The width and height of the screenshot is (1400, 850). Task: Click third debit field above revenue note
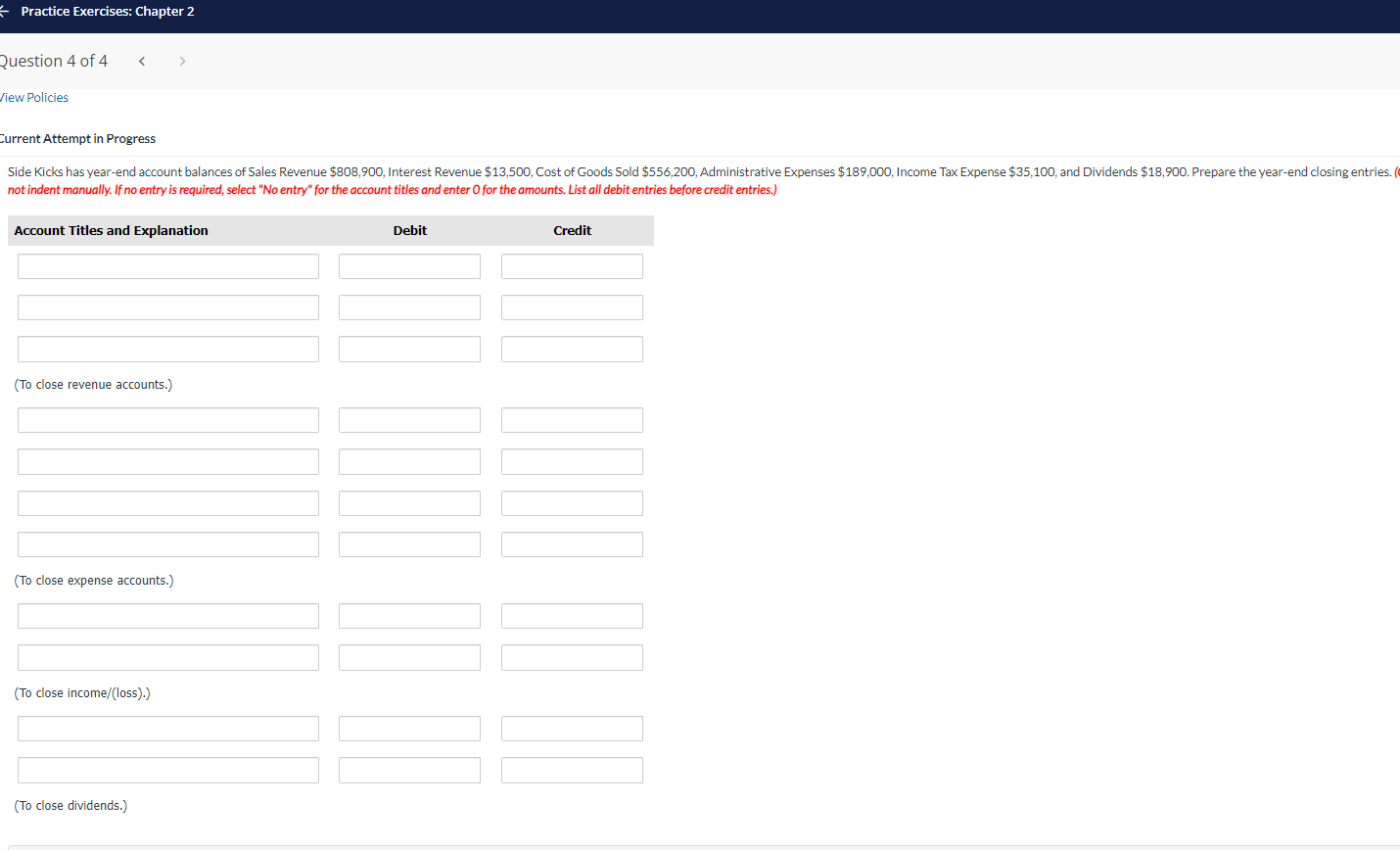(x=409, y=349)
